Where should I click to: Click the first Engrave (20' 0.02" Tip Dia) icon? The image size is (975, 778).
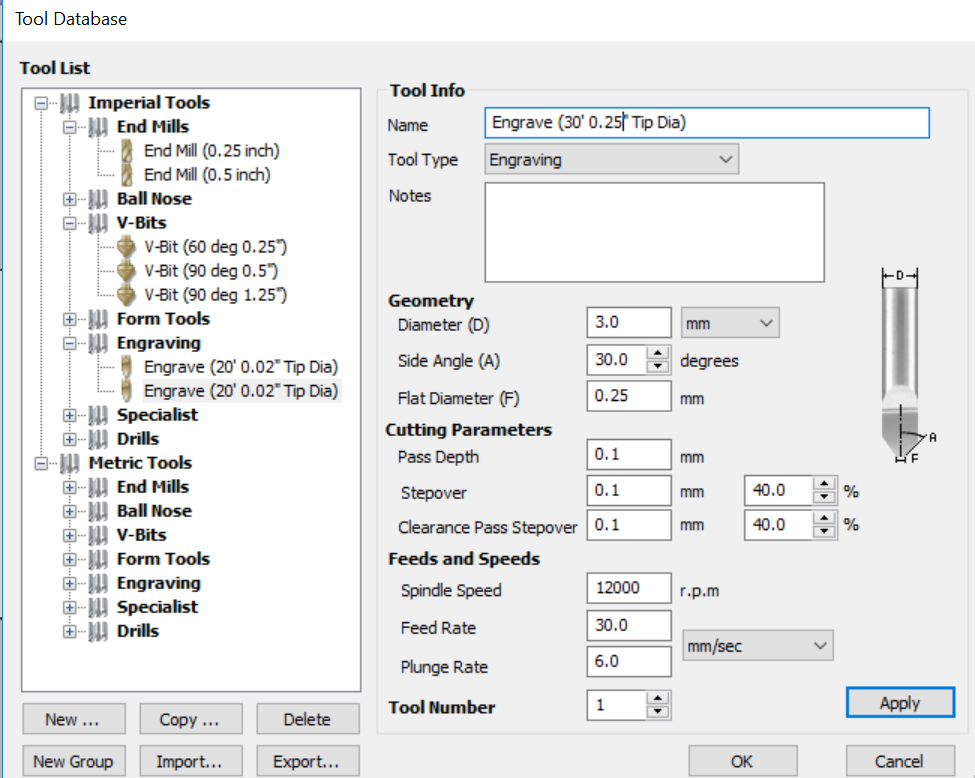pos(126,367)
